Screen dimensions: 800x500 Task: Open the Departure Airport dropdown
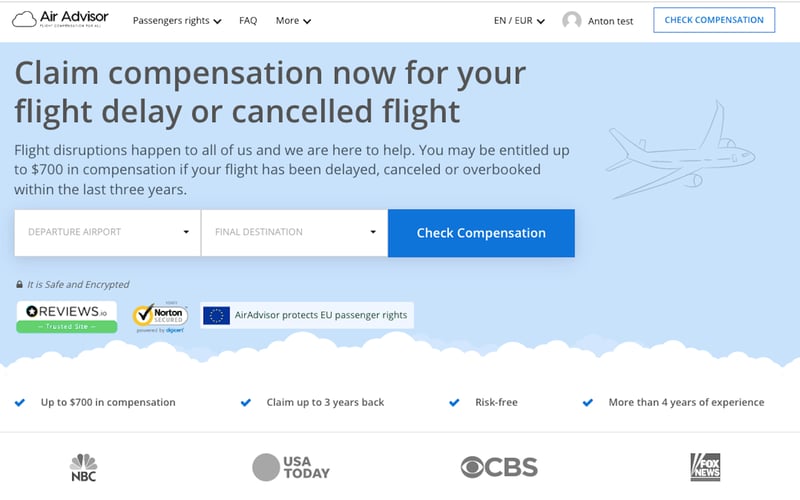click(x=108, y=232)
